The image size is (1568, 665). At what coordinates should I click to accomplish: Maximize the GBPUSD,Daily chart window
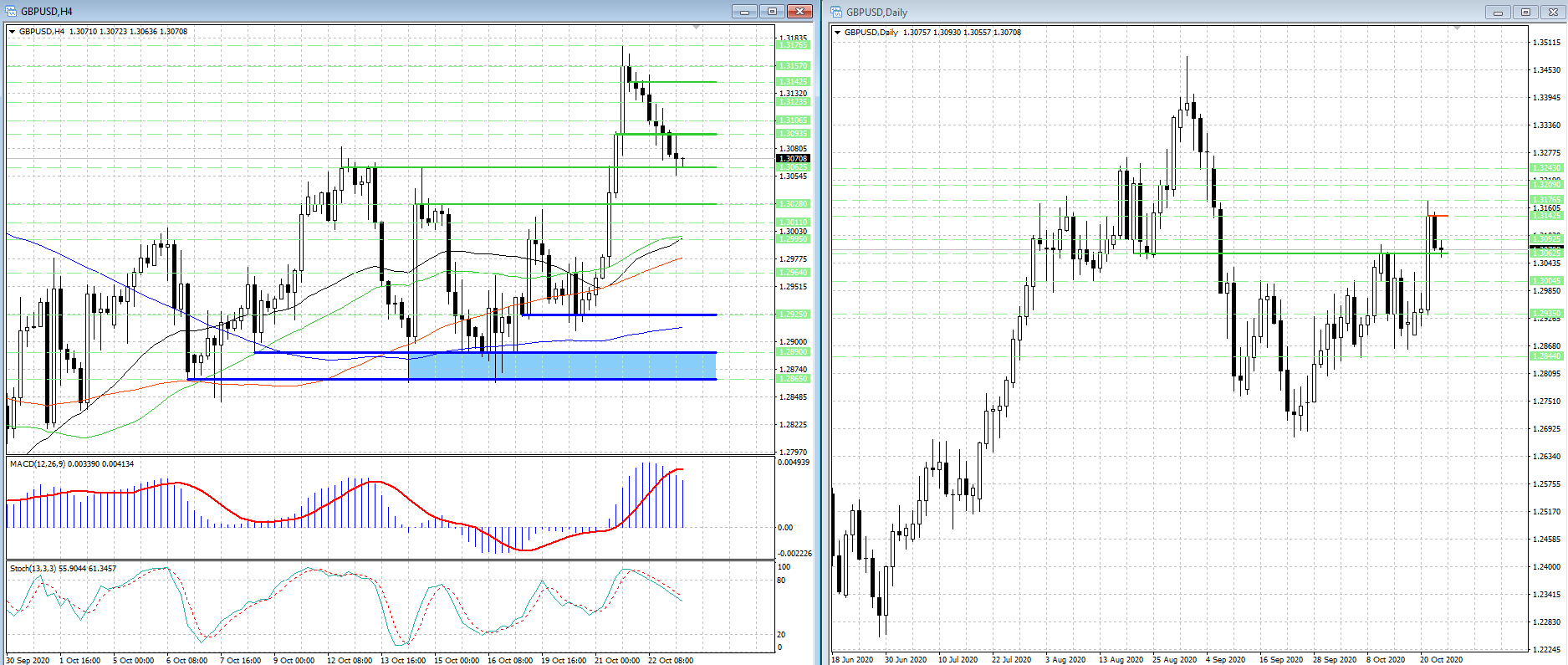pos(1525,13)
